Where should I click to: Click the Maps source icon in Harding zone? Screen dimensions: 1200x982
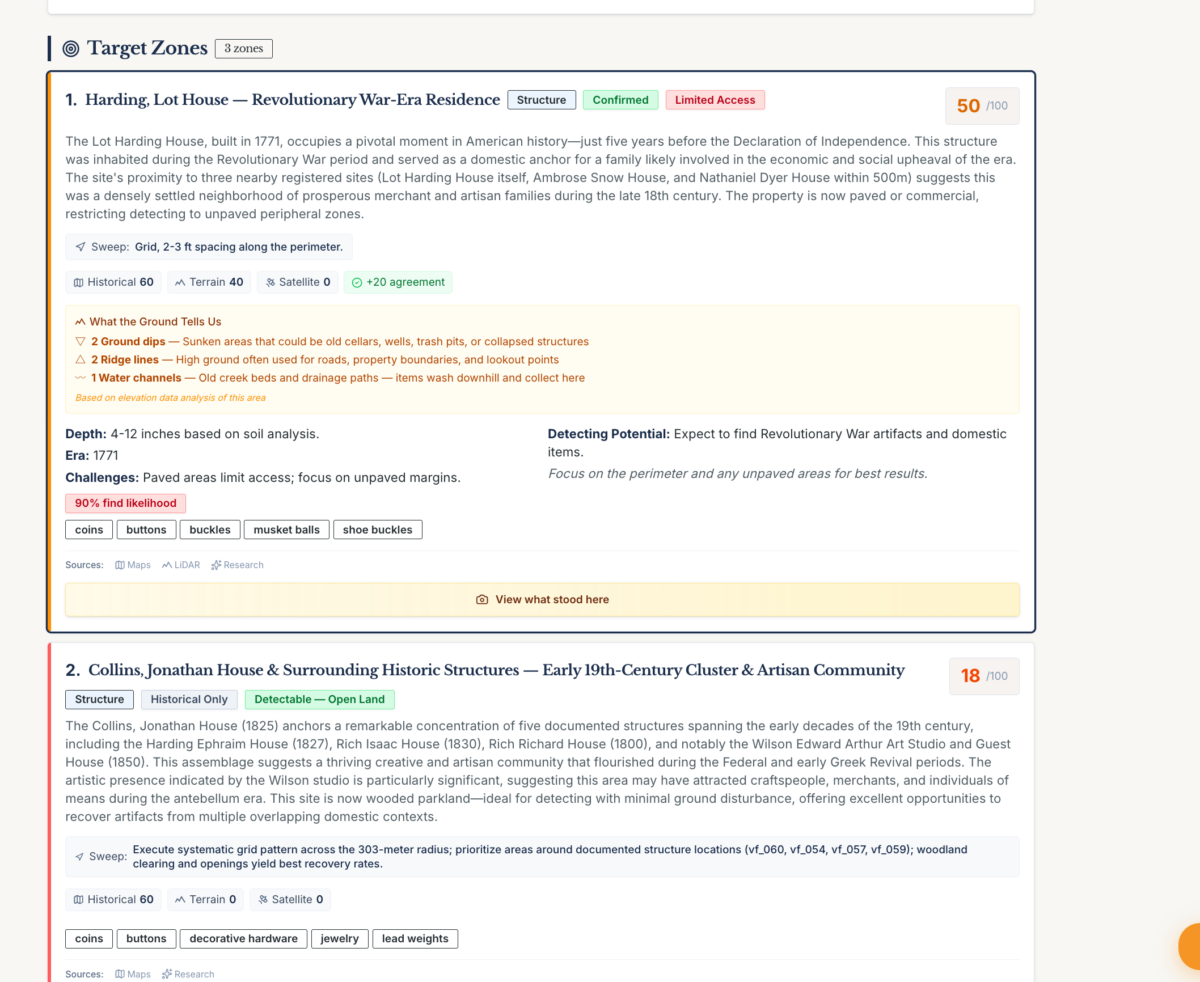(120, 565)
